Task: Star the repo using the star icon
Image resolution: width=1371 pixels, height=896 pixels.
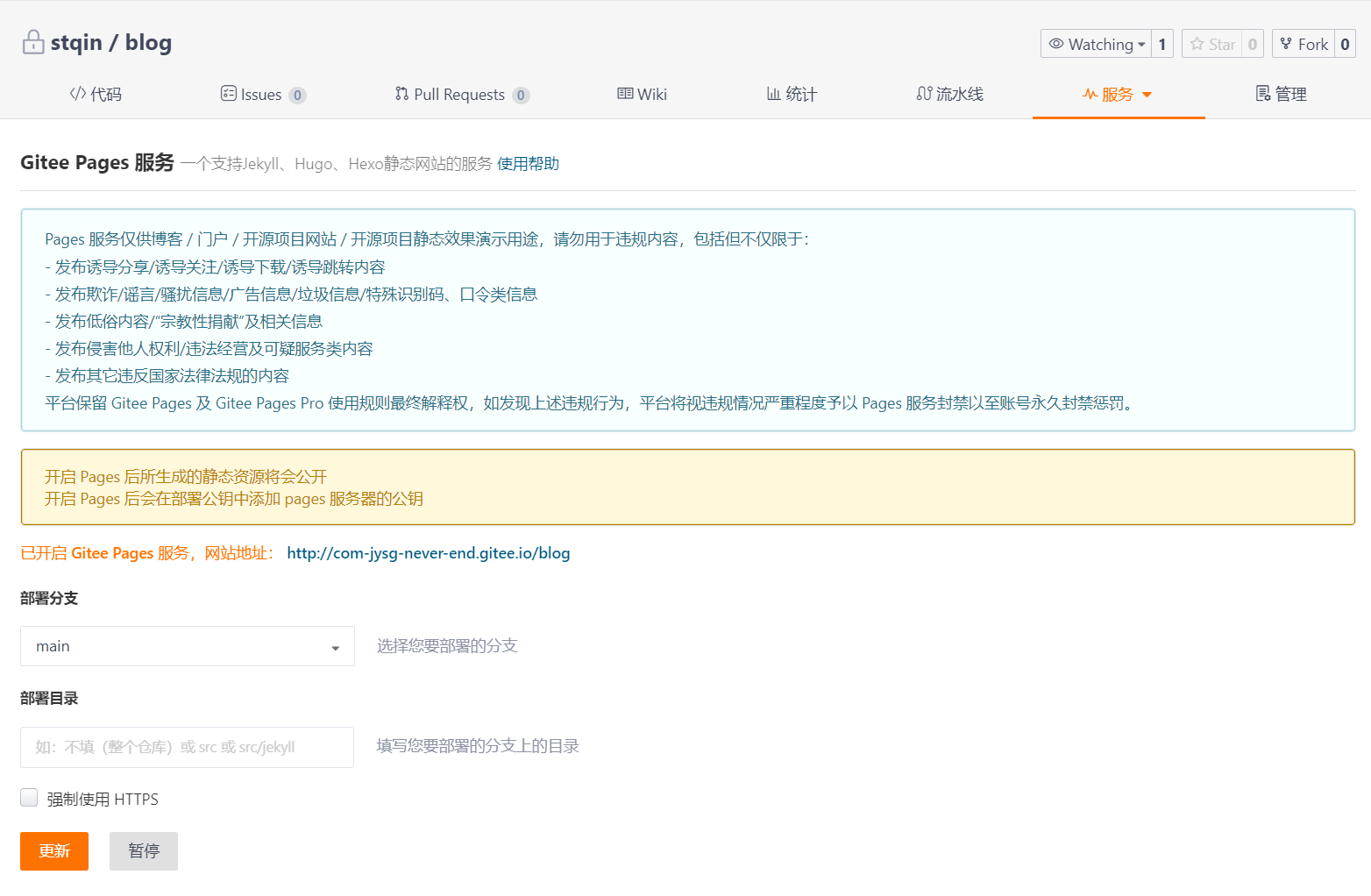Action: click(x=1197, y=44)
